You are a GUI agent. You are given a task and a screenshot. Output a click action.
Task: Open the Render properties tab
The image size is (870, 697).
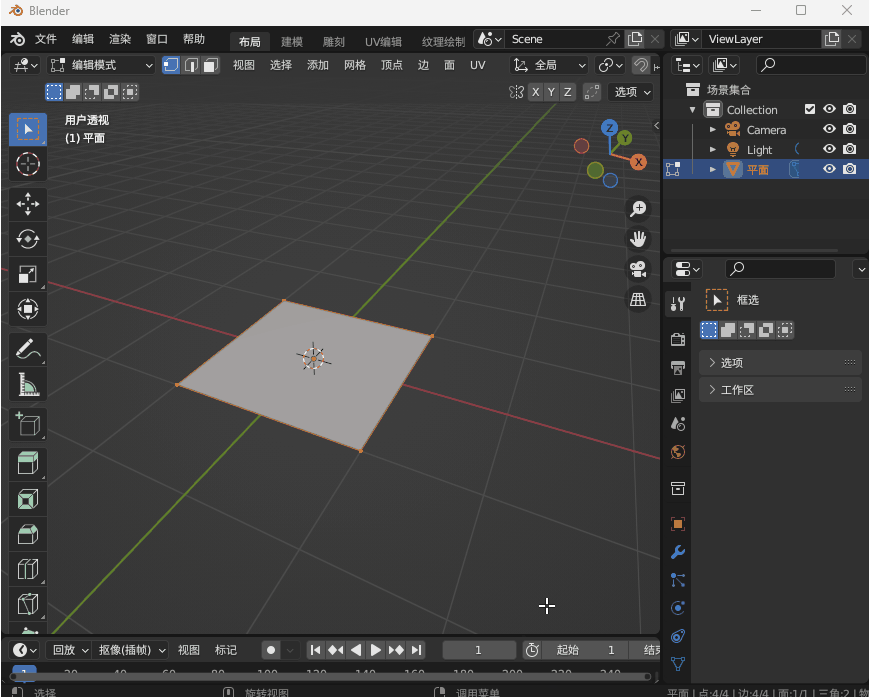tap(678, 339)
